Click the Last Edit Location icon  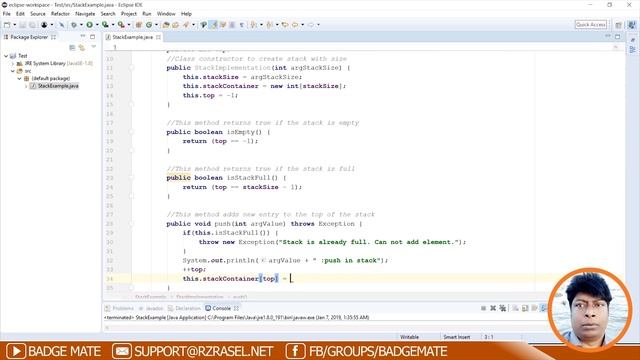284,25
